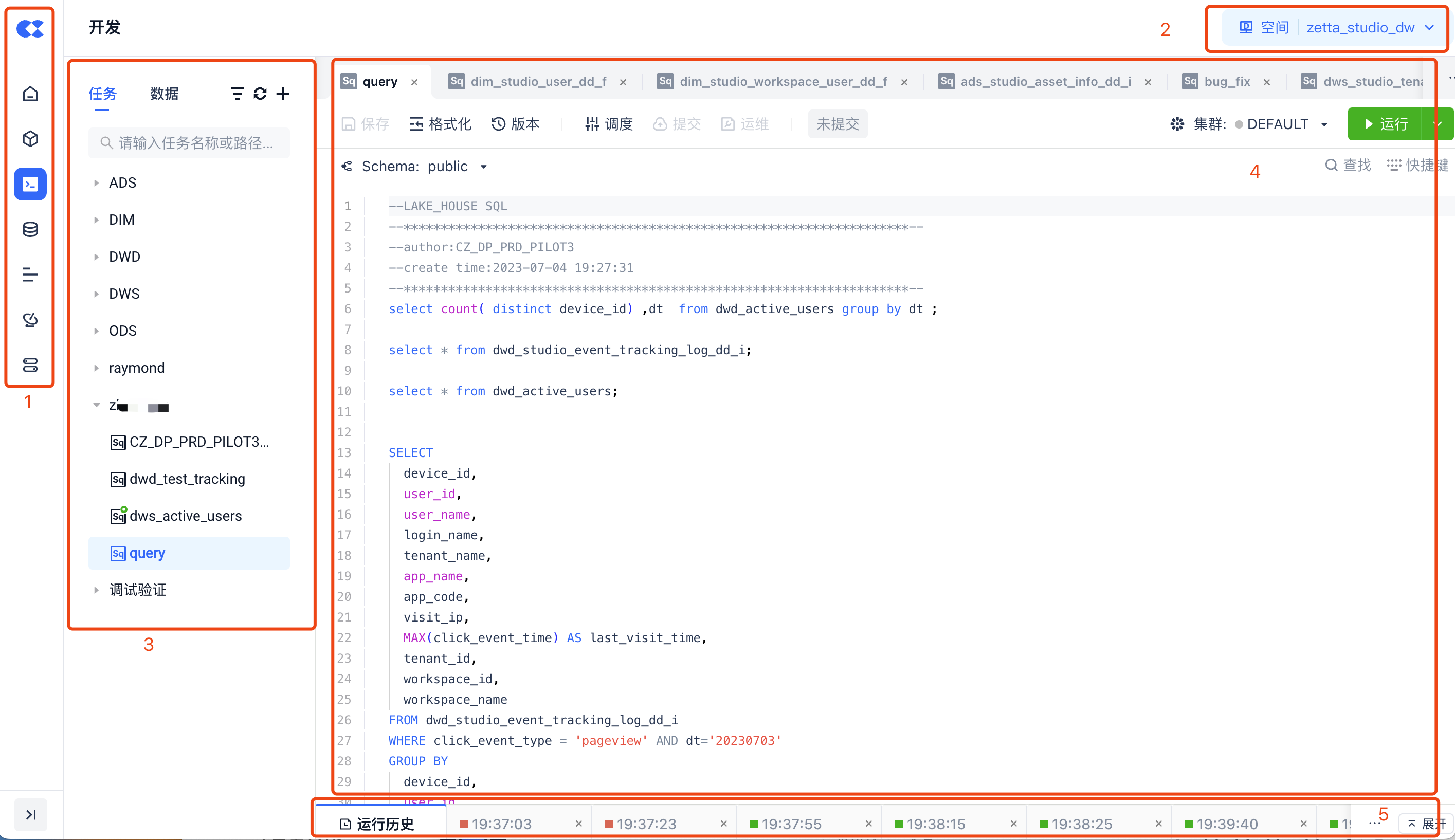Click the refresh icon in task panel
1455x840 pixels.
pos(260,94)
